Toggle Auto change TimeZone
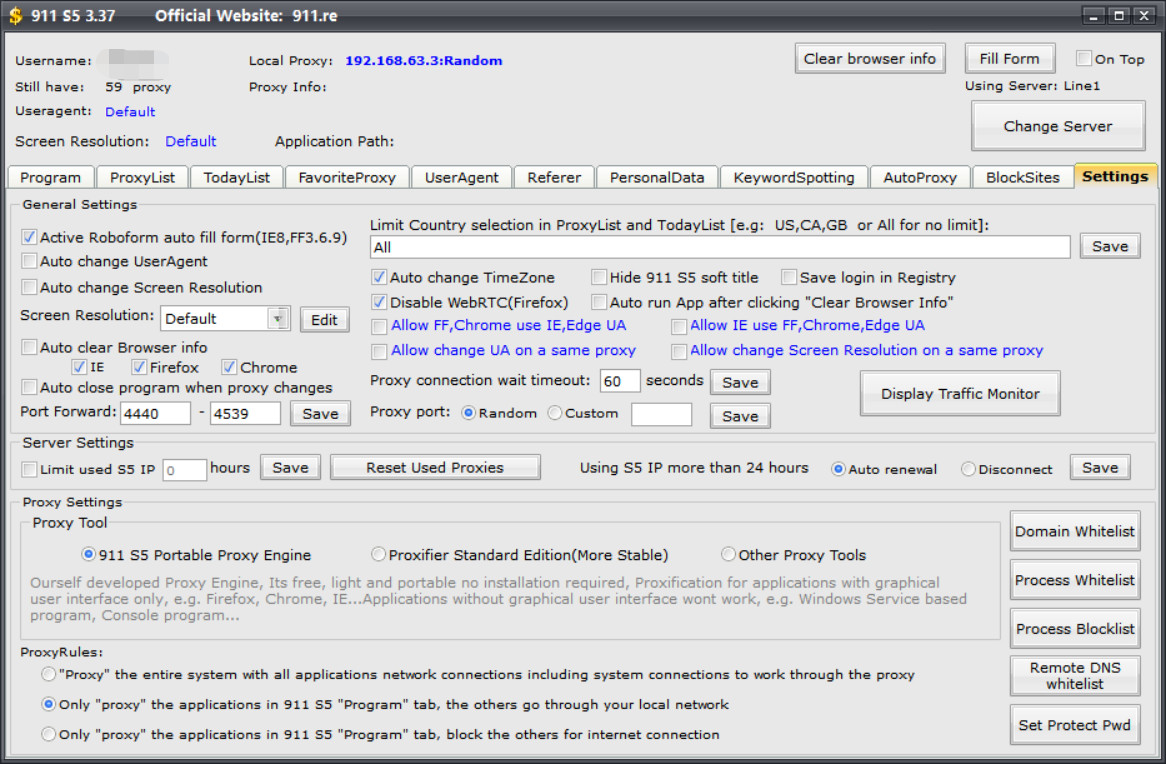This screenshot has height=764, width=1166. [379, 277]
